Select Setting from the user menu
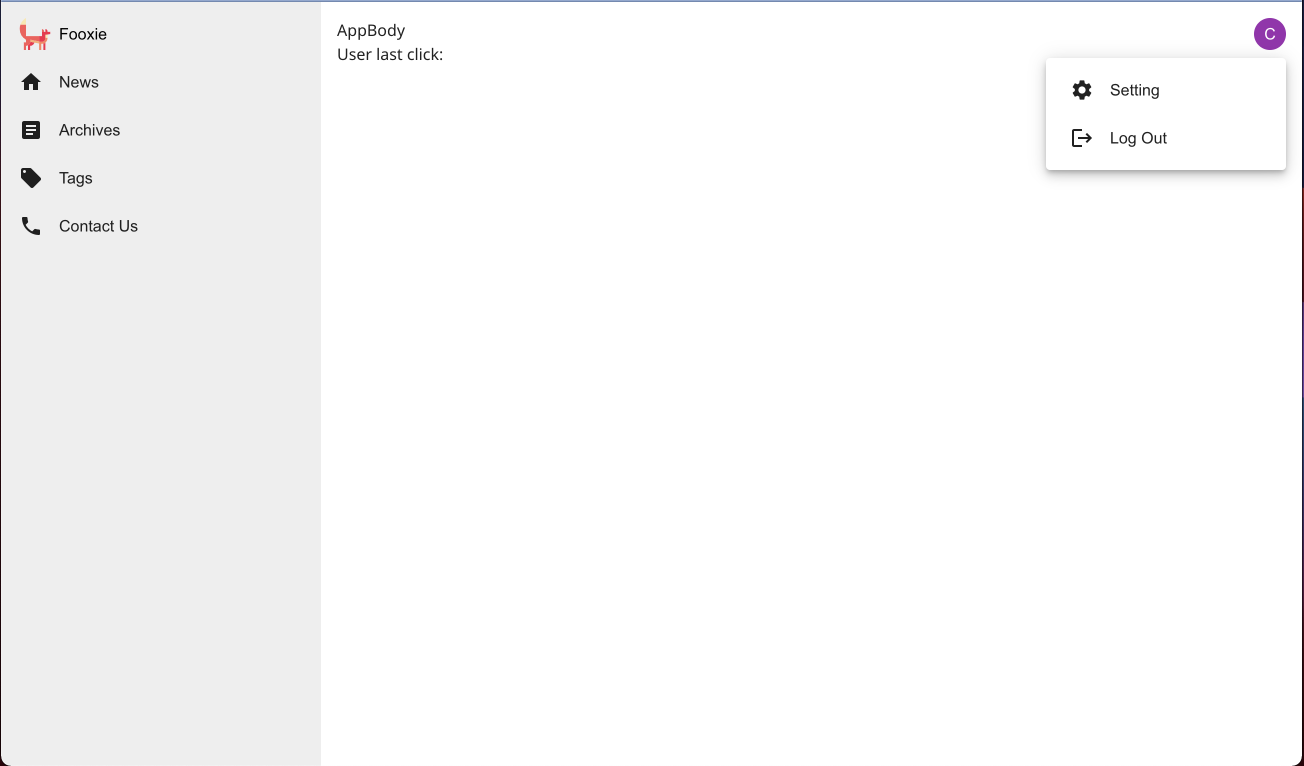The height and width of the screenshot is (766, 1304). [1166, 90]
